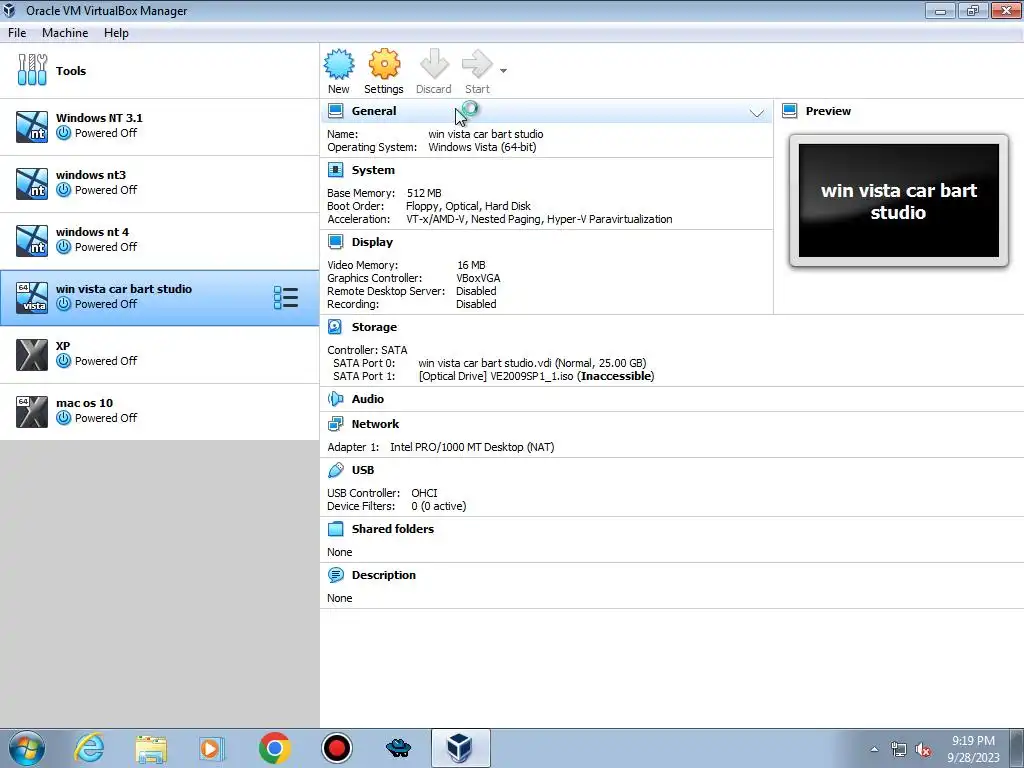Click the USB section icon
This screenshot has width=1024, height=768.
[336, 470]
